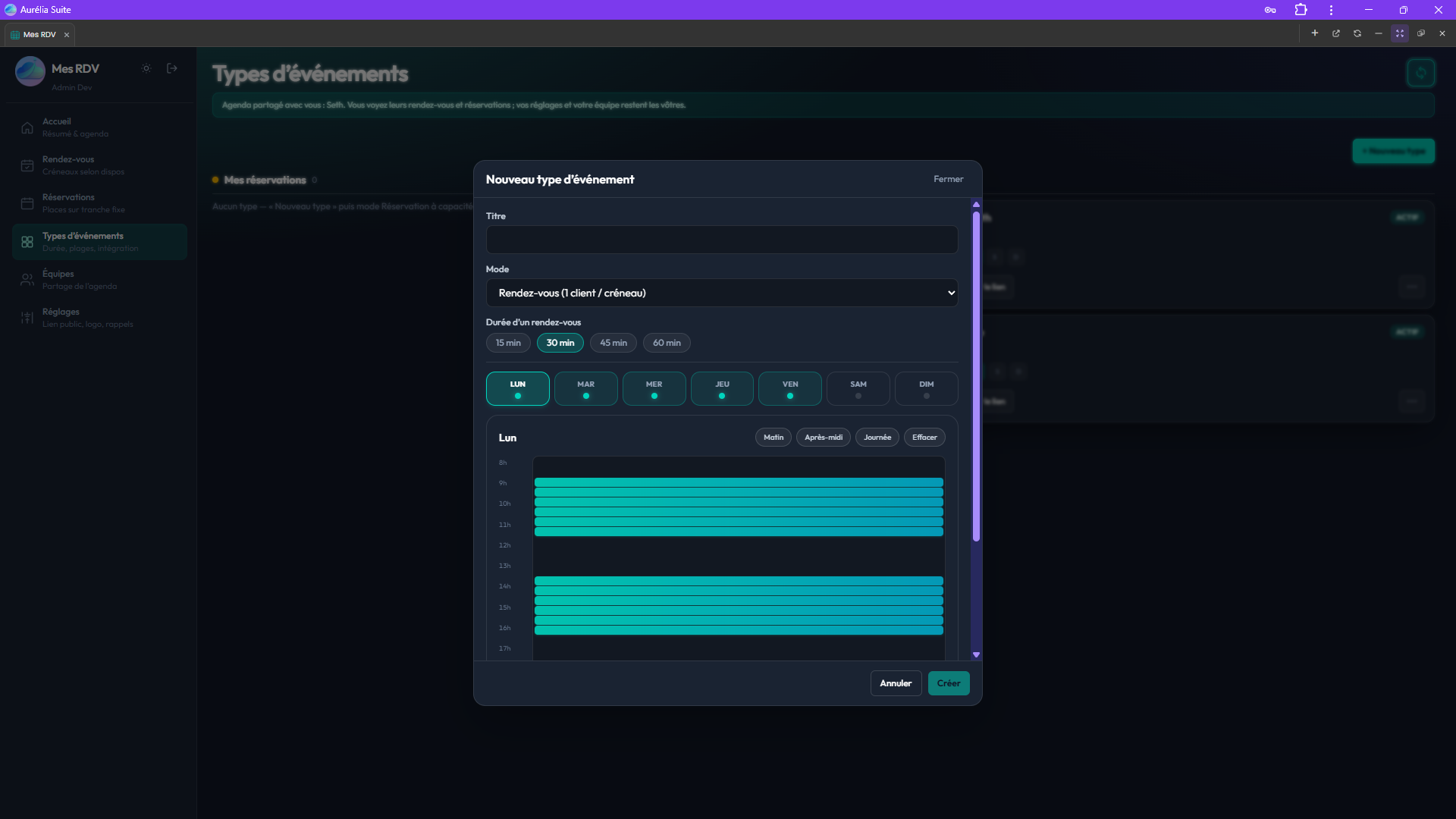Click the open-in-external-window icon
This screenshot has height=819, width=1456.
point(1336,33)
